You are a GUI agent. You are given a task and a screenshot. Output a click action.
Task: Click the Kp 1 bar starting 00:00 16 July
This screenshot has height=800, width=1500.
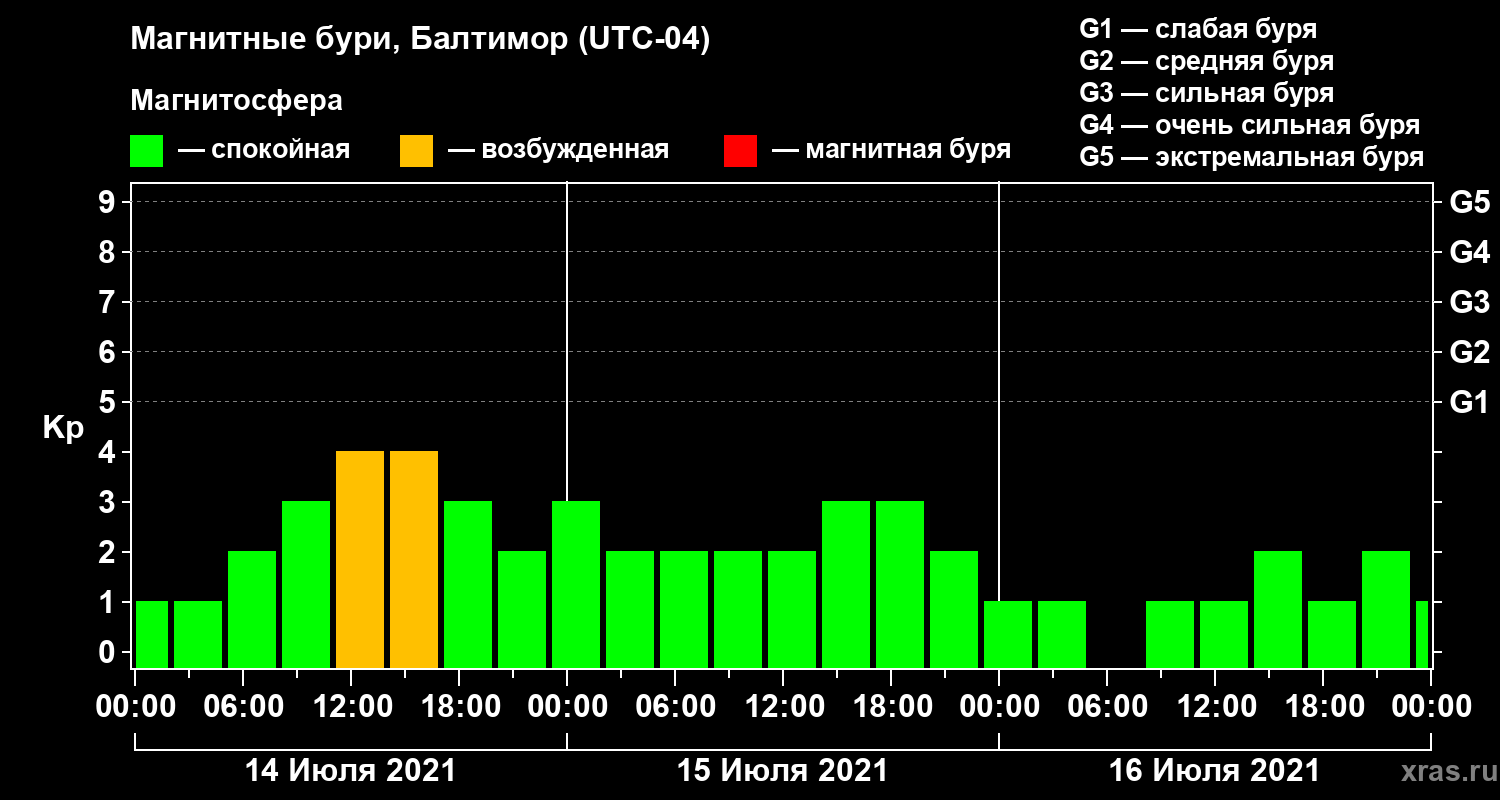pyautogui.click(x=1008, y=635)
